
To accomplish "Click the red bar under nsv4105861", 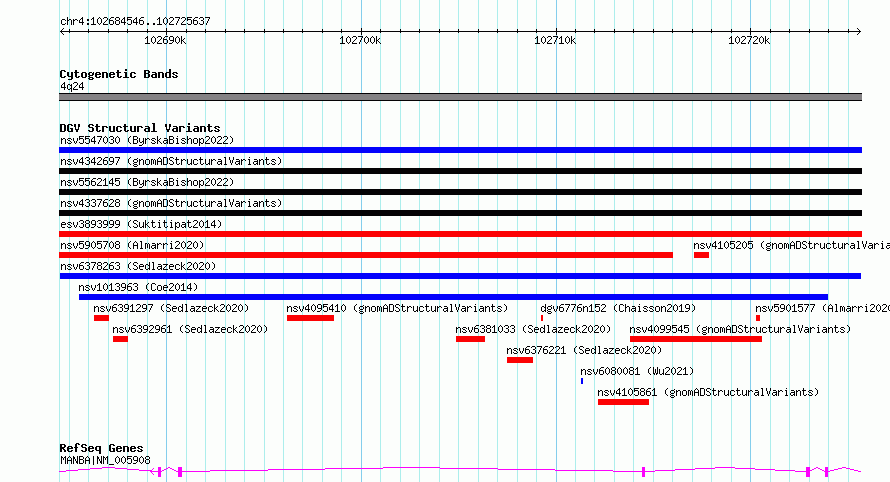I will pyautogui.click(x=623, y=403).
